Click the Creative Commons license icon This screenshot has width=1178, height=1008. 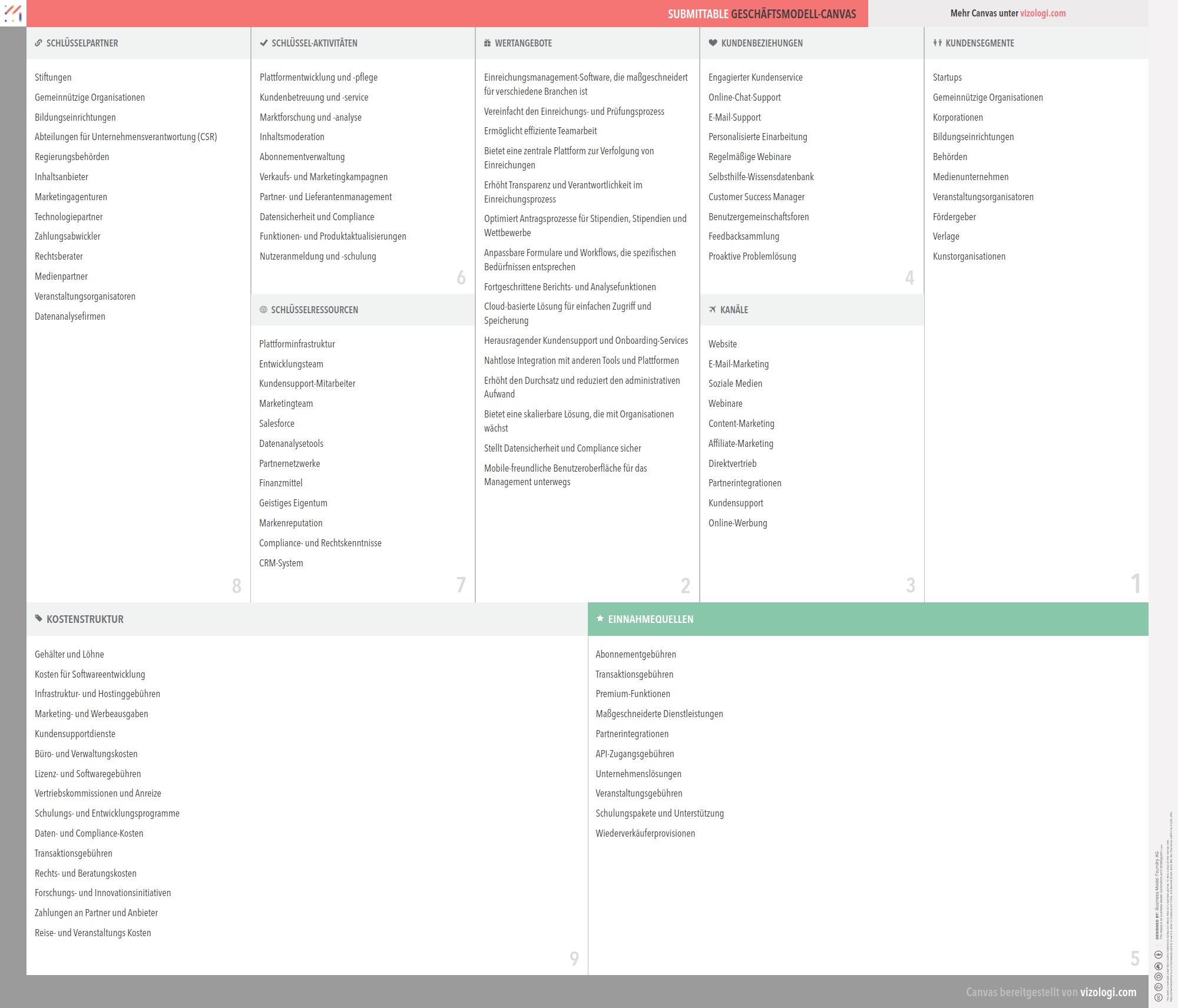click(1159, 997)
